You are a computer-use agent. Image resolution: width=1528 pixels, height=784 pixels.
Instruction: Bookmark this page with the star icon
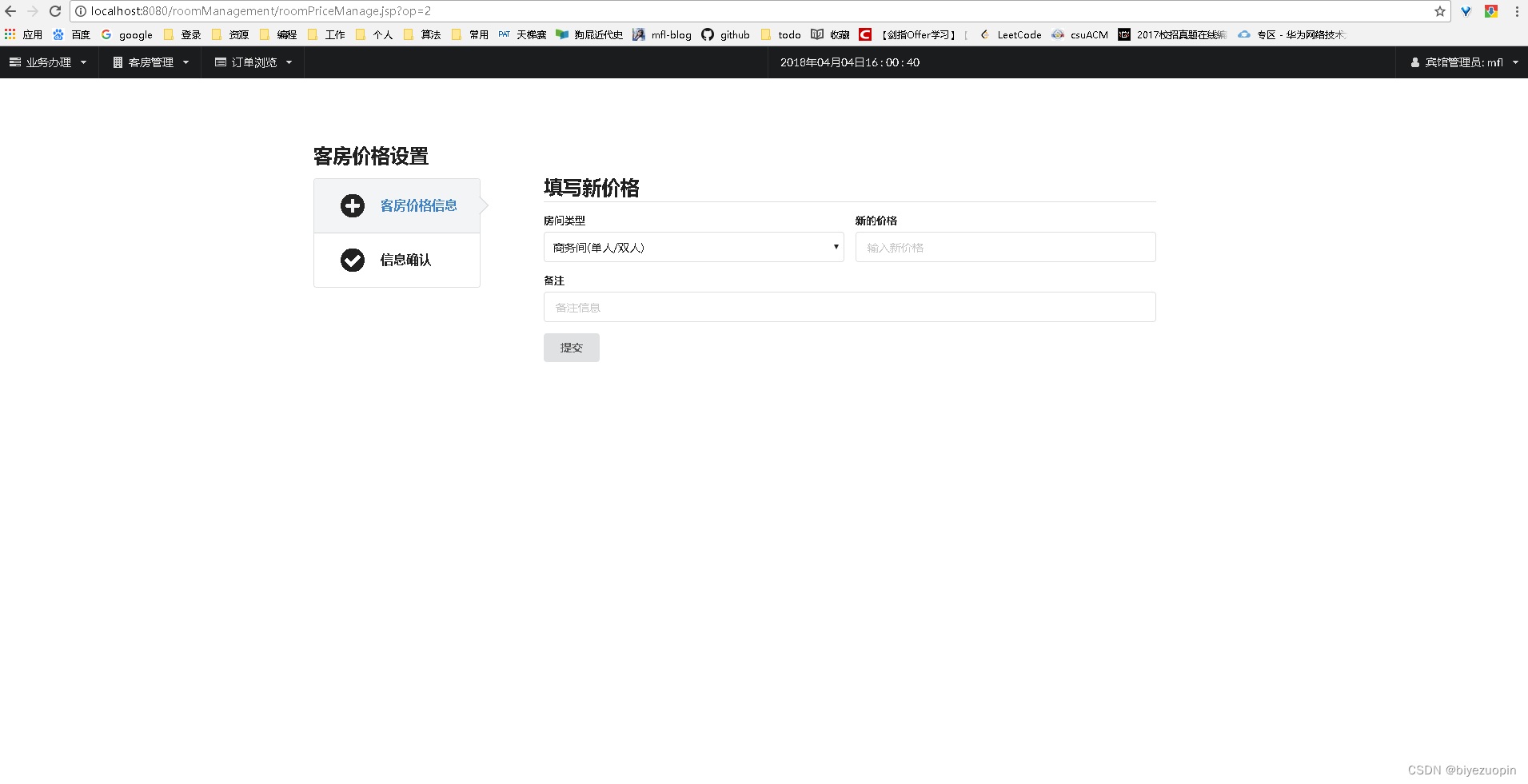(x=1439, y=11)
